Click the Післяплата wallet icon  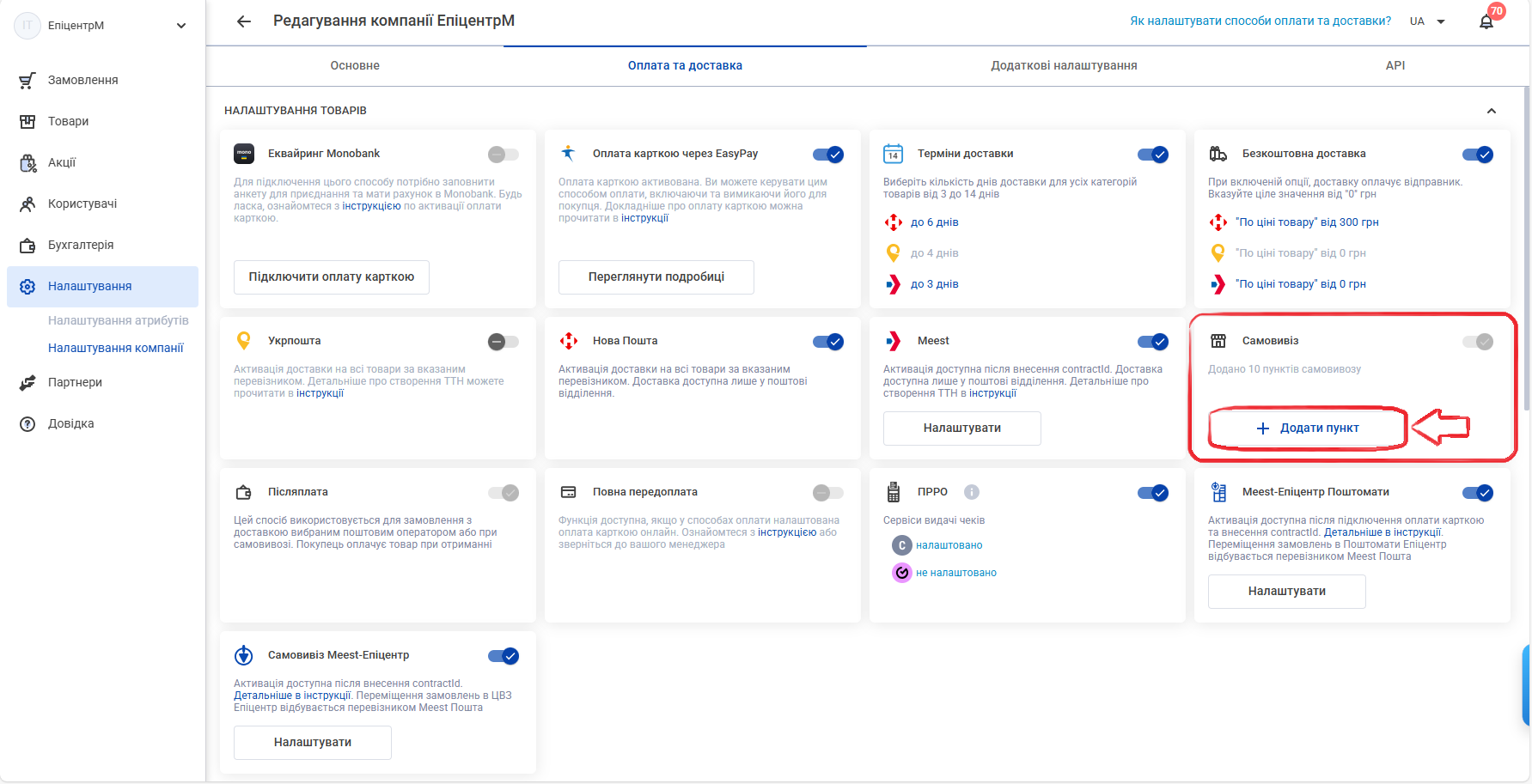pyautogui.click(x=244, y=492)
